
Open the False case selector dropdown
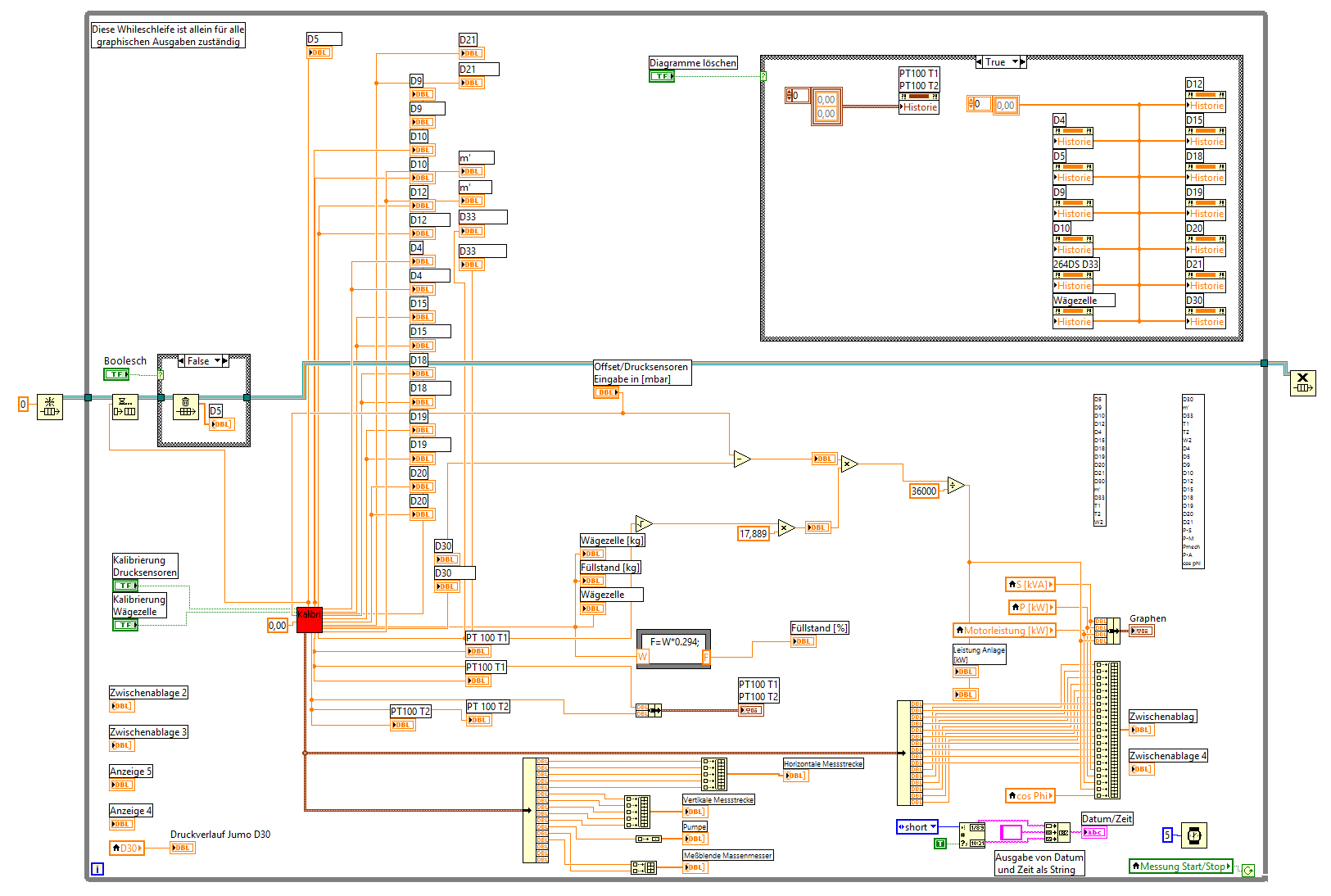tap(217, 361)
